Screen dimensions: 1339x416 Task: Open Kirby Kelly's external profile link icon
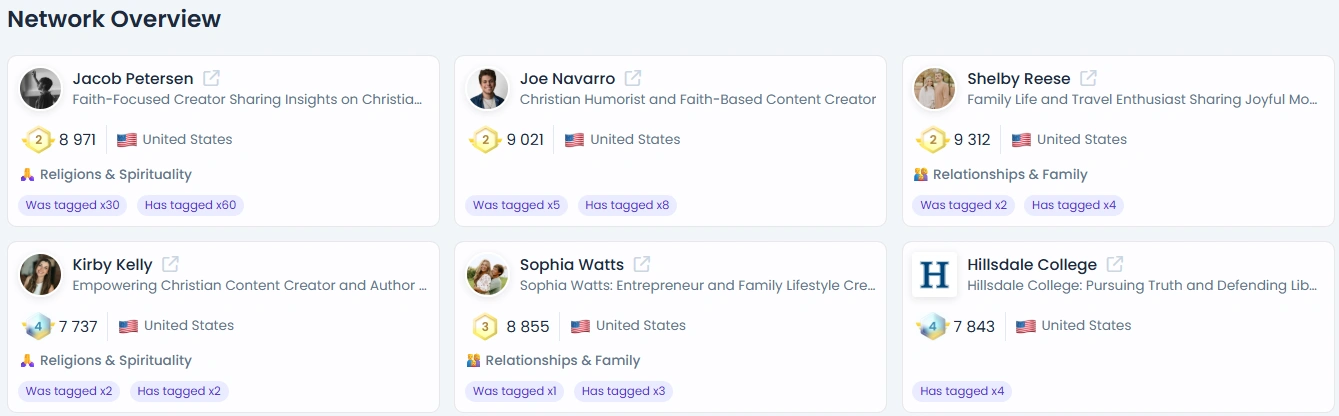coord(171,264)
